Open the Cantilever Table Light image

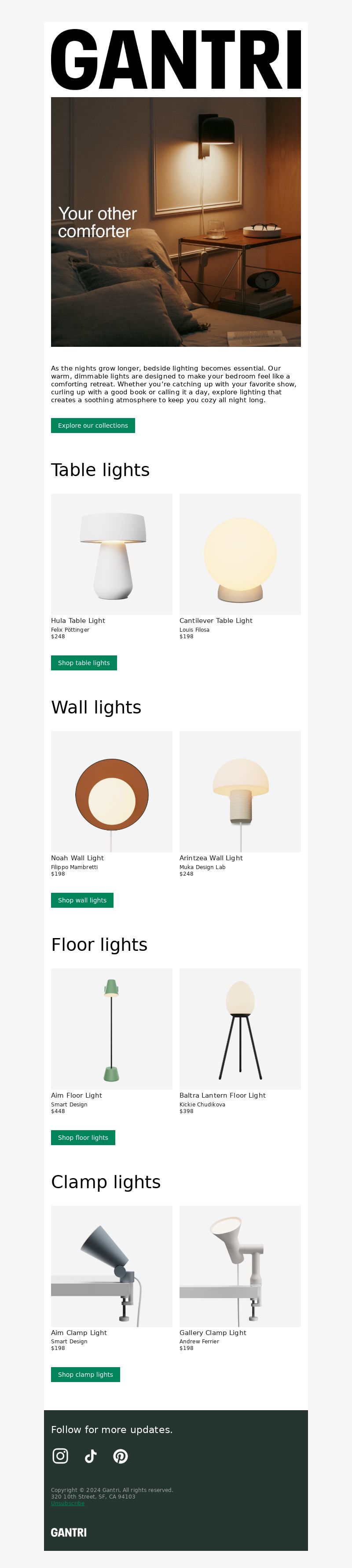pos(240,554)
